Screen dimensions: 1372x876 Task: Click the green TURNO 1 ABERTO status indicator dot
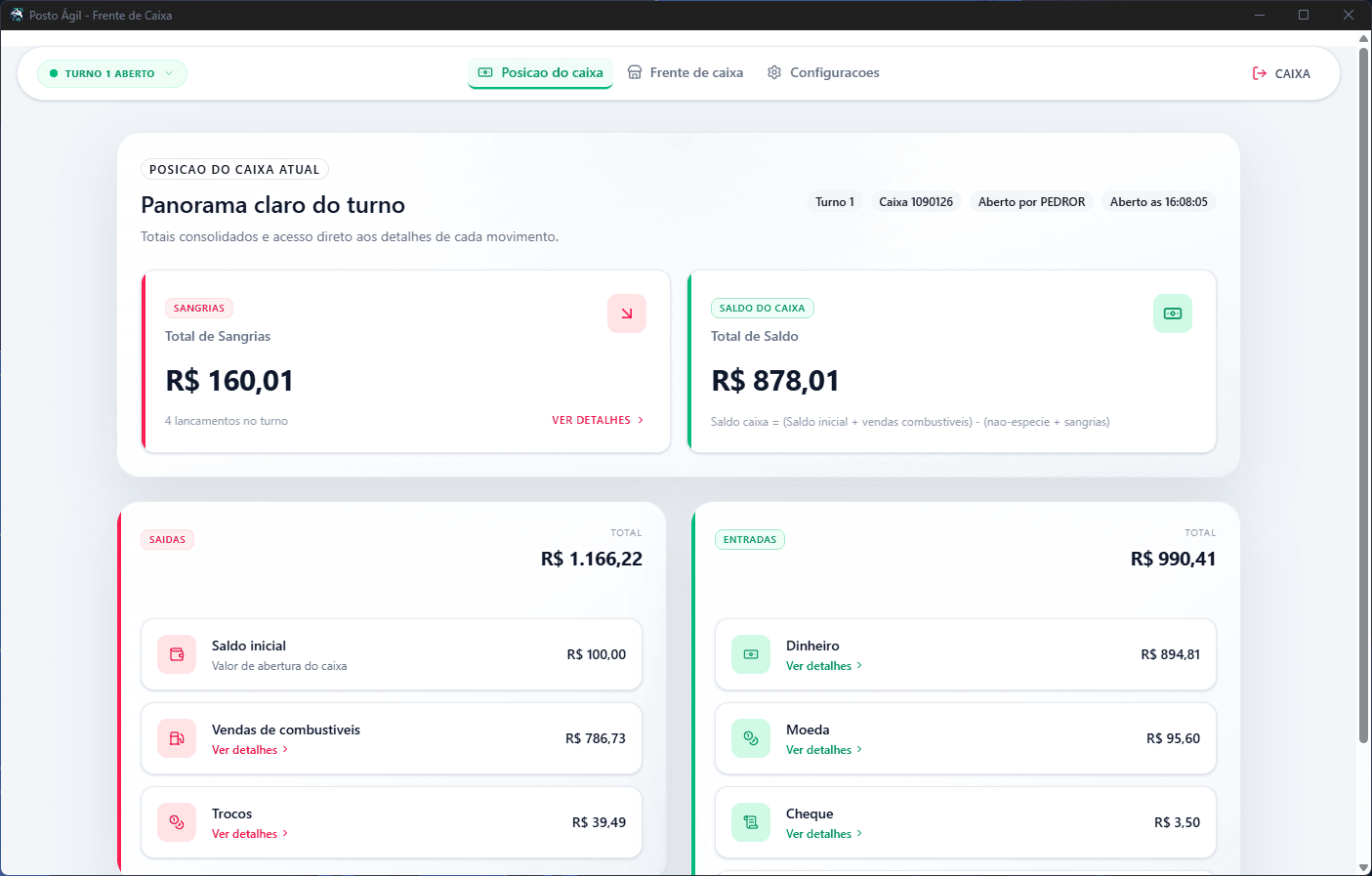pyautogui.click(x=51, y=73)
